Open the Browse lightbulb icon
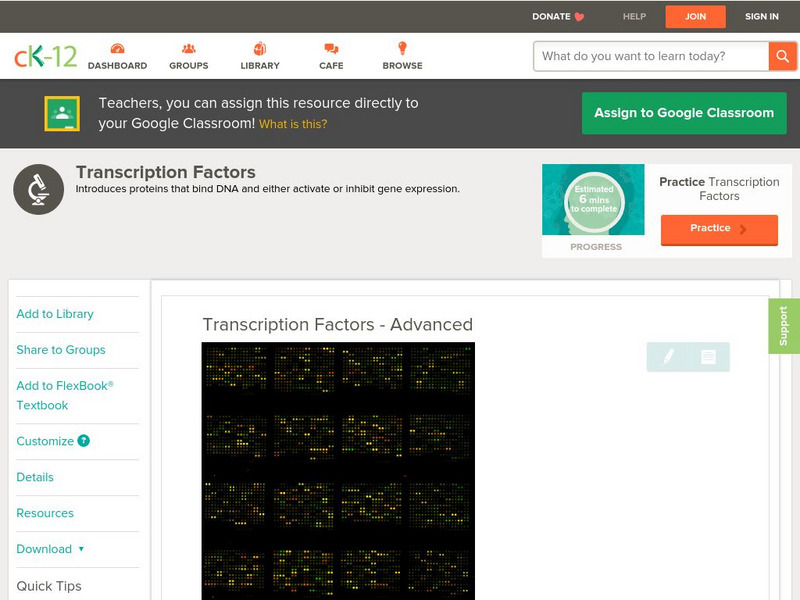 pos(401,47)
